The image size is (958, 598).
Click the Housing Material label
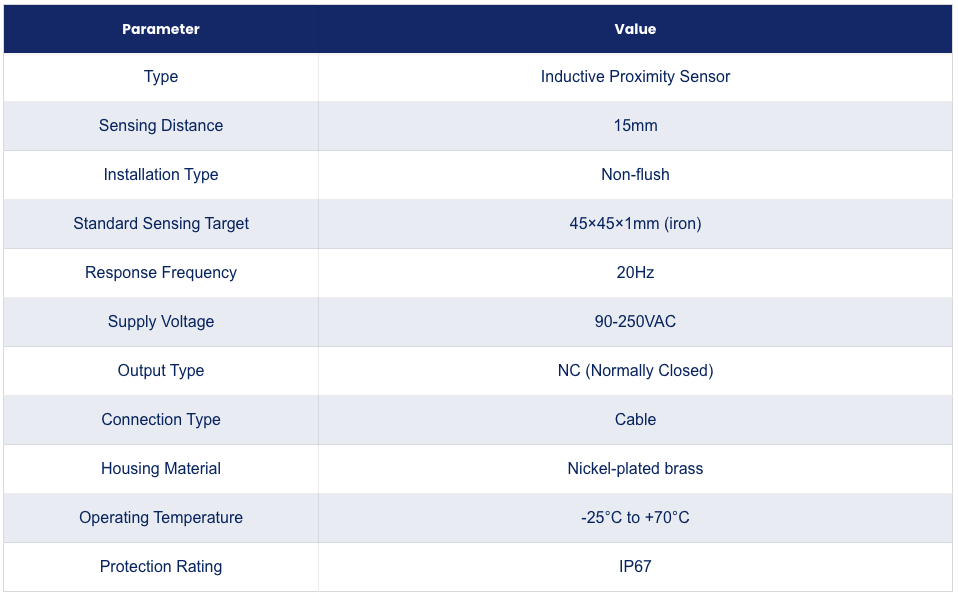tap(161, 469)
